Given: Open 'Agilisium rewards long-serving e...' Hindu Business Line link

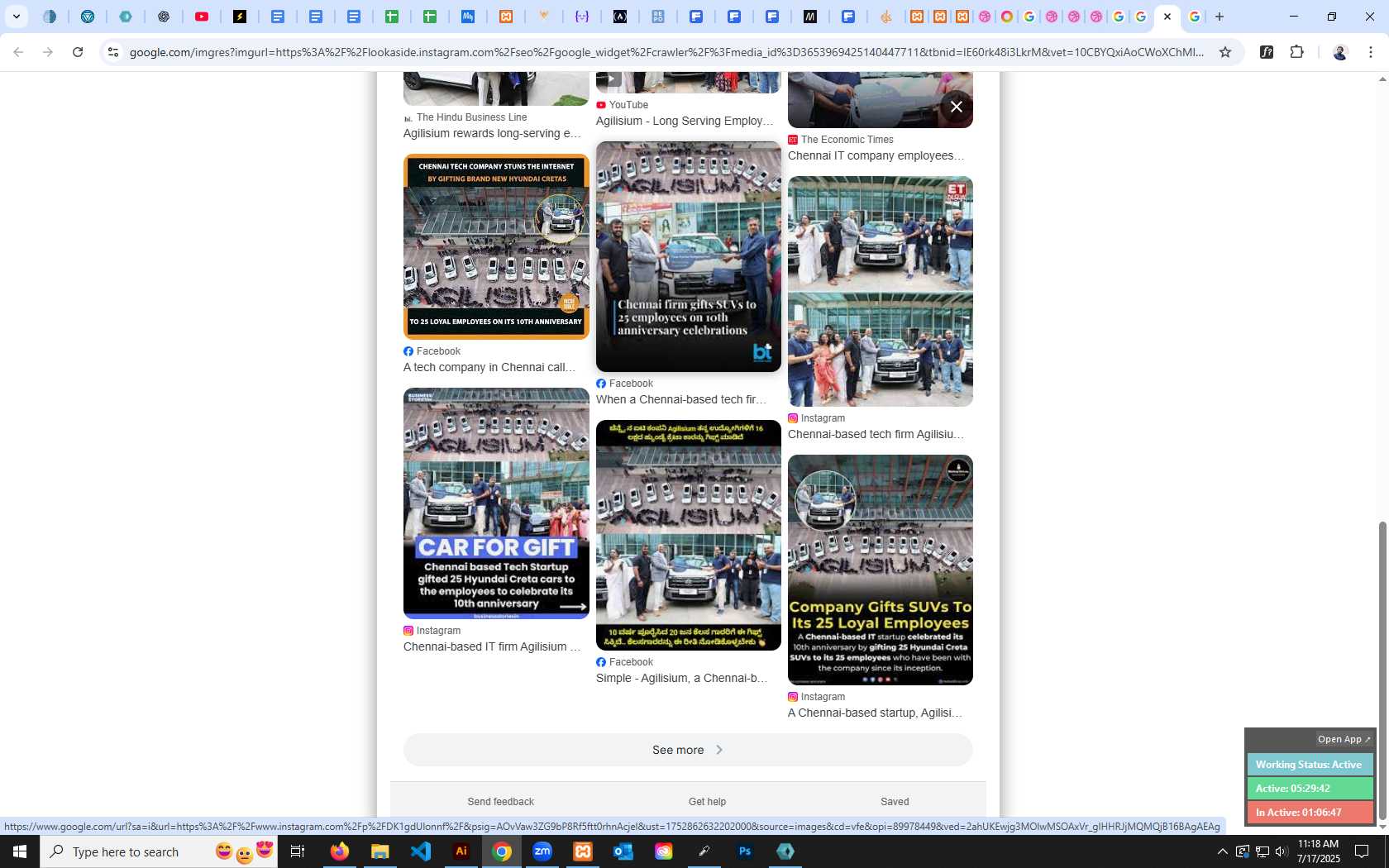Looking at the screenshot, I should click(x=493, y=133).
